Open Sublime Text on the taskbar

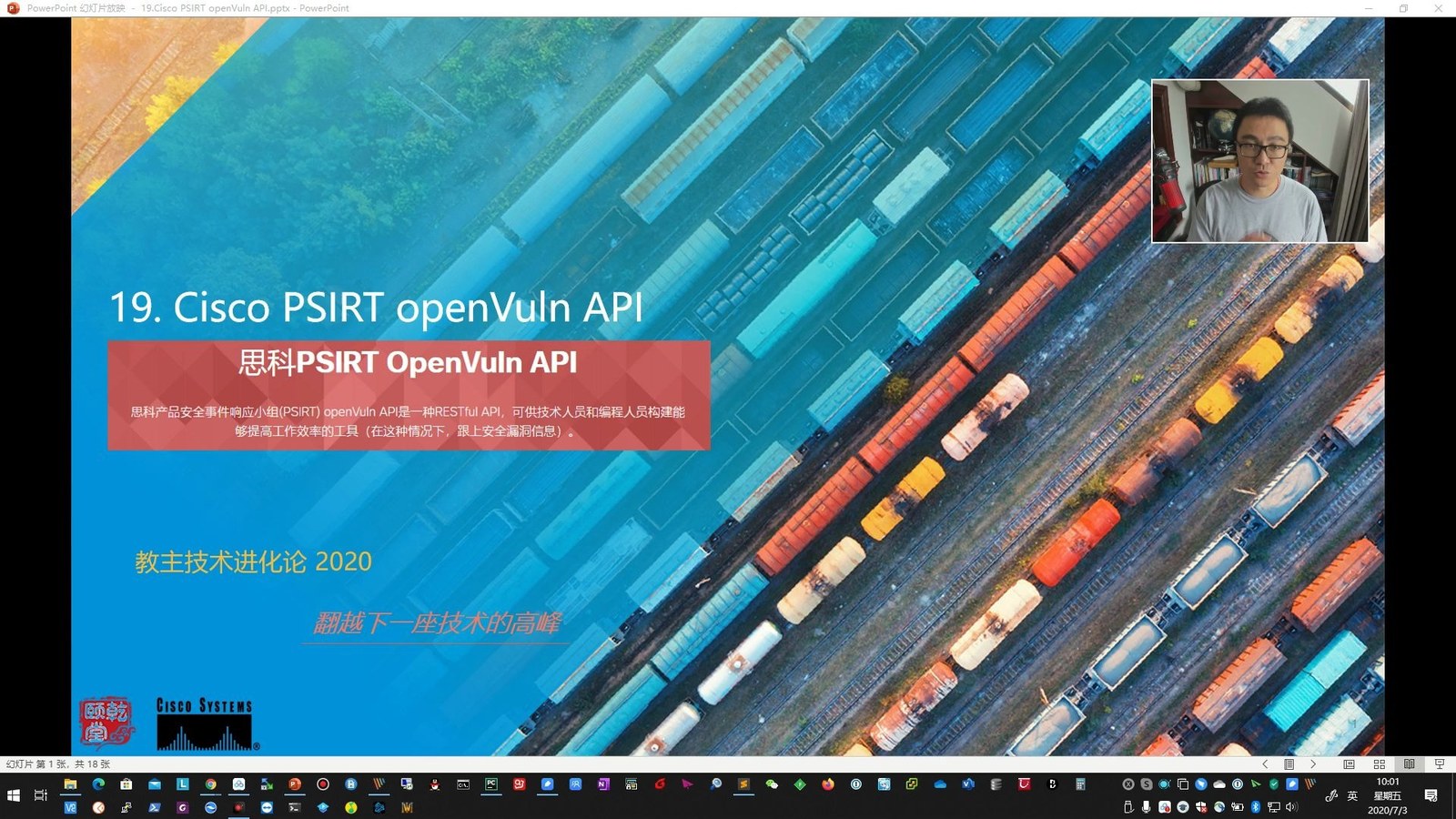(x=743, y=784)
